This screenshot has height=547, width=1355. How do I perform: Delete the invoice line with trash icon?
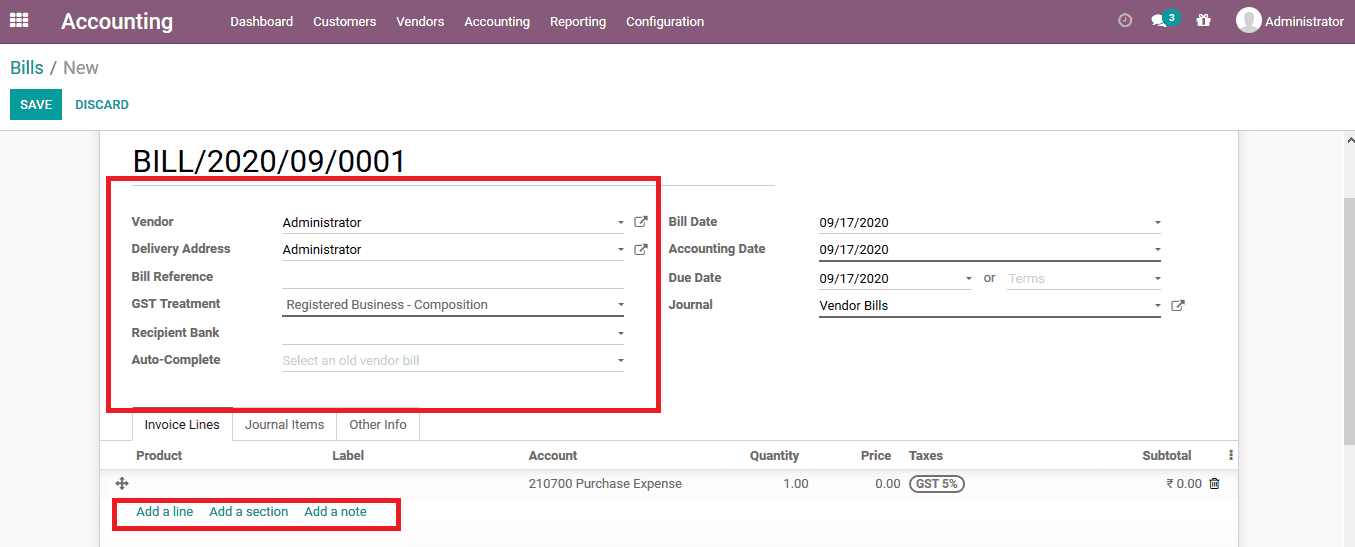[x=1215, y=484]
